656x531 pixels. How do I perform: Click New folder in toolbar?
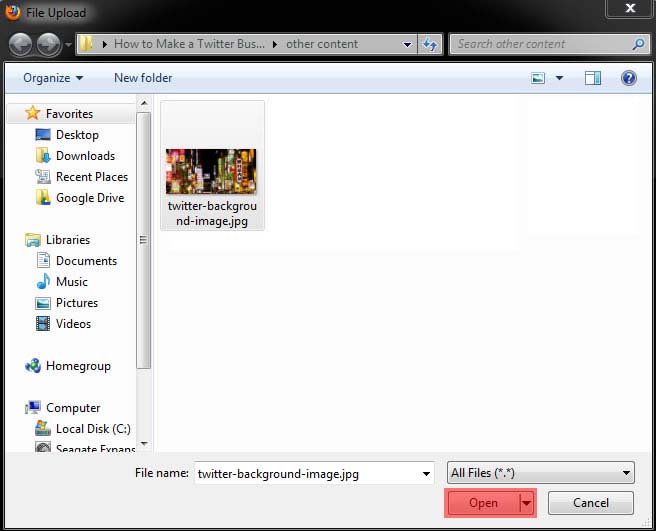click(x=143, y=78)
